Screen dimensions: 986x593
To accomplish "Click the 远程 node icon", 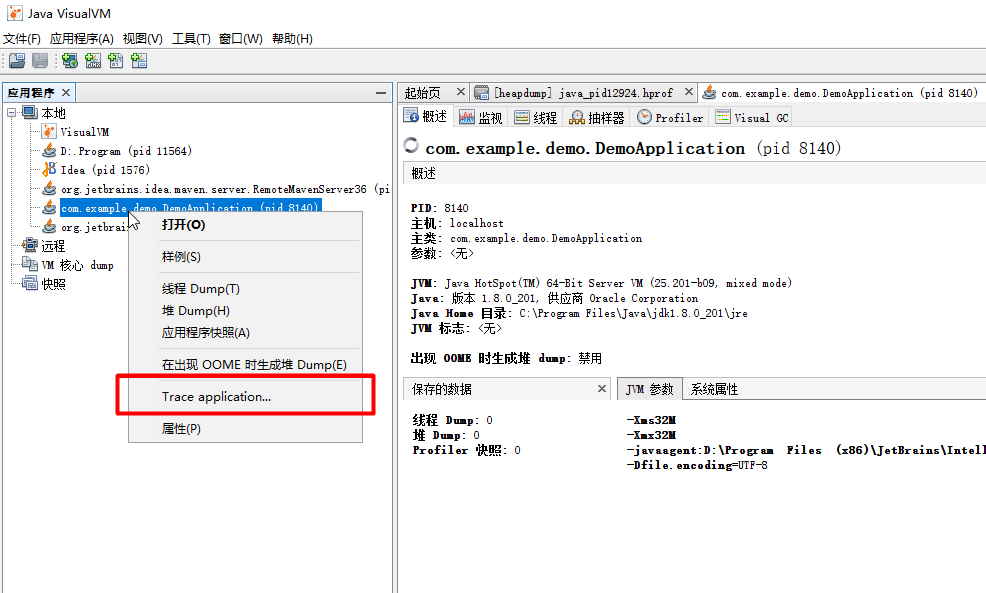I will pos(30,245).
